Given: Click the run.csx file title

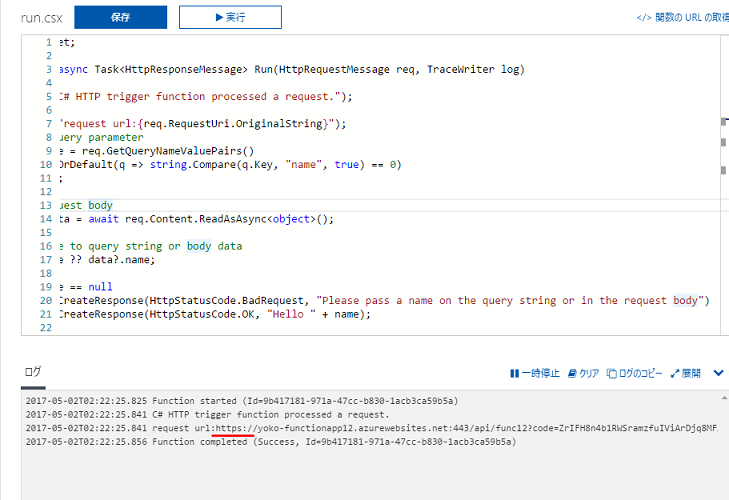Looking at the screenshot, I should 41,18.
